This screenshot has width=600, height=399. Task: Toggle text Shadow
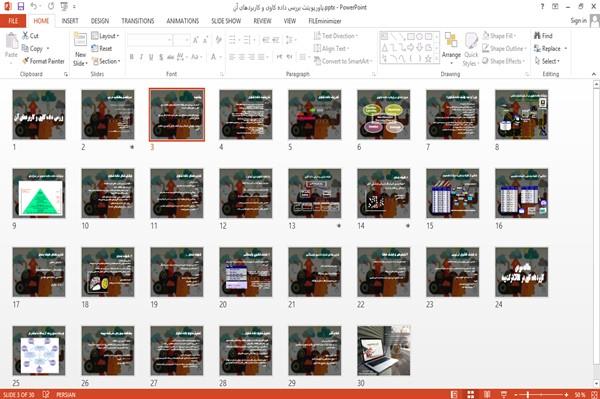tap(161, 57)
